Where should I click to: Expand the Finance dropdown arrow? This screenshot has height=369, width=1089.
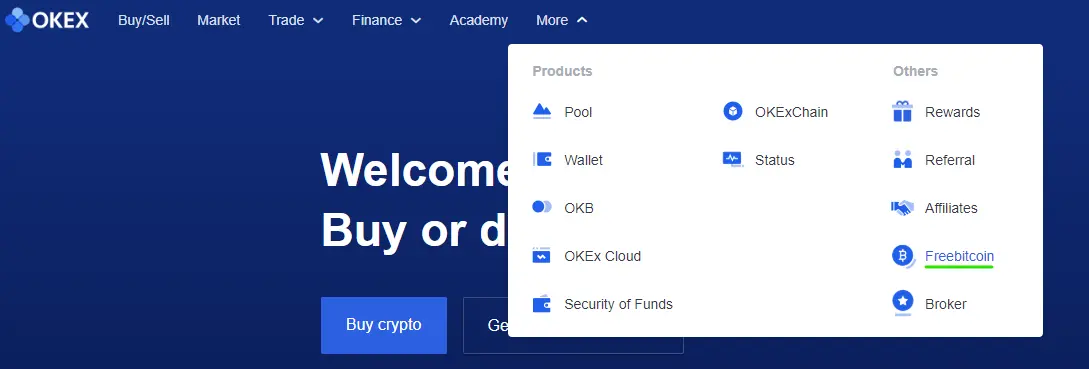coord(416,21)
